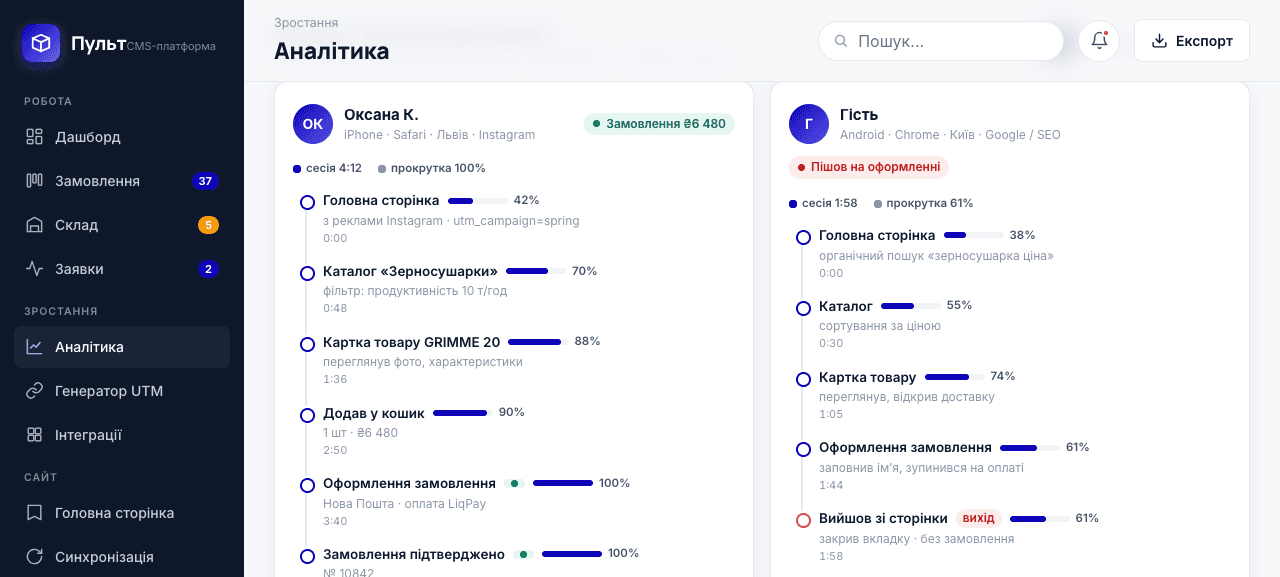Click the Вийшов зі сторінки step title
This screenshot has height=577, width=1280.
coord(883,518)
